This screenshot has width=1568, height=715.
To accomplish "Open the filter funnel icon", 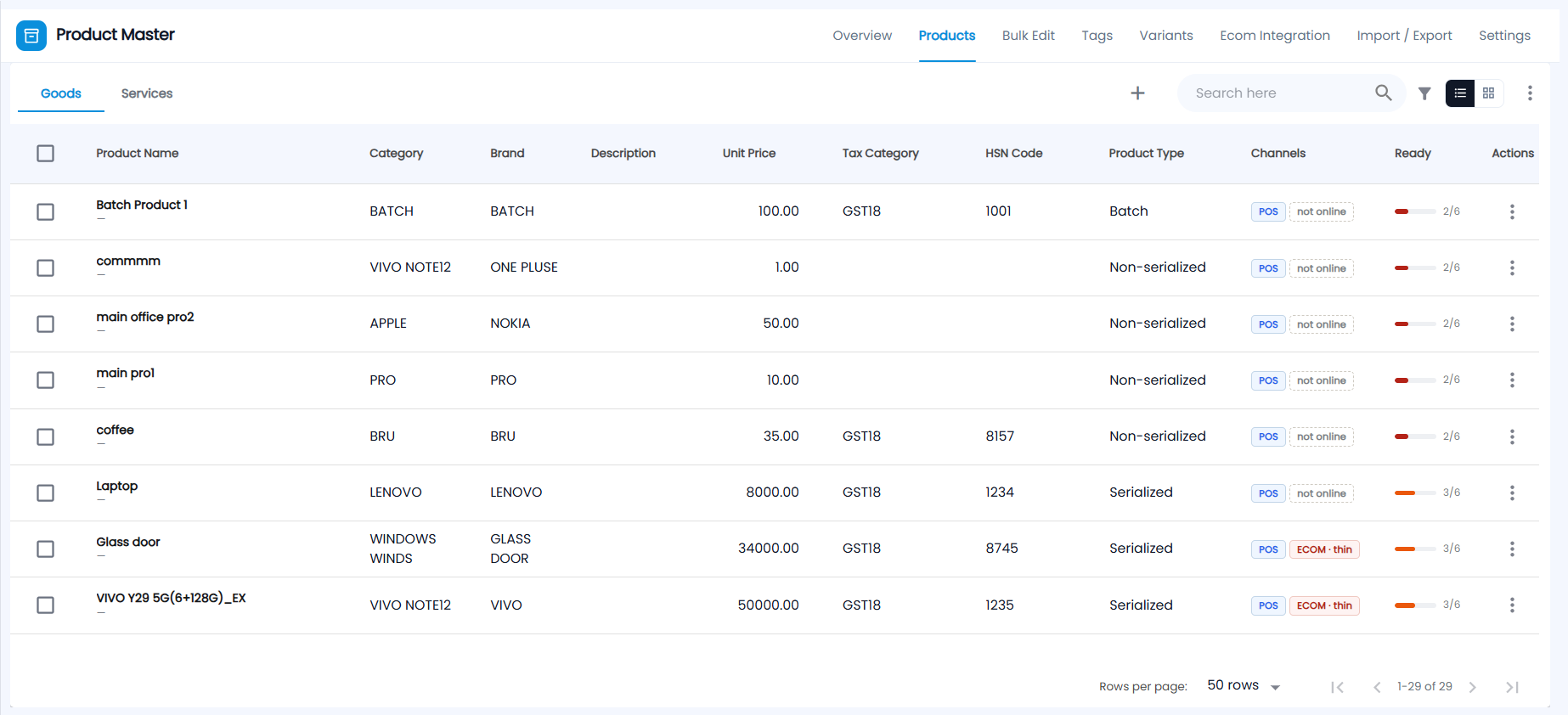I will (x=1424, y=93).
